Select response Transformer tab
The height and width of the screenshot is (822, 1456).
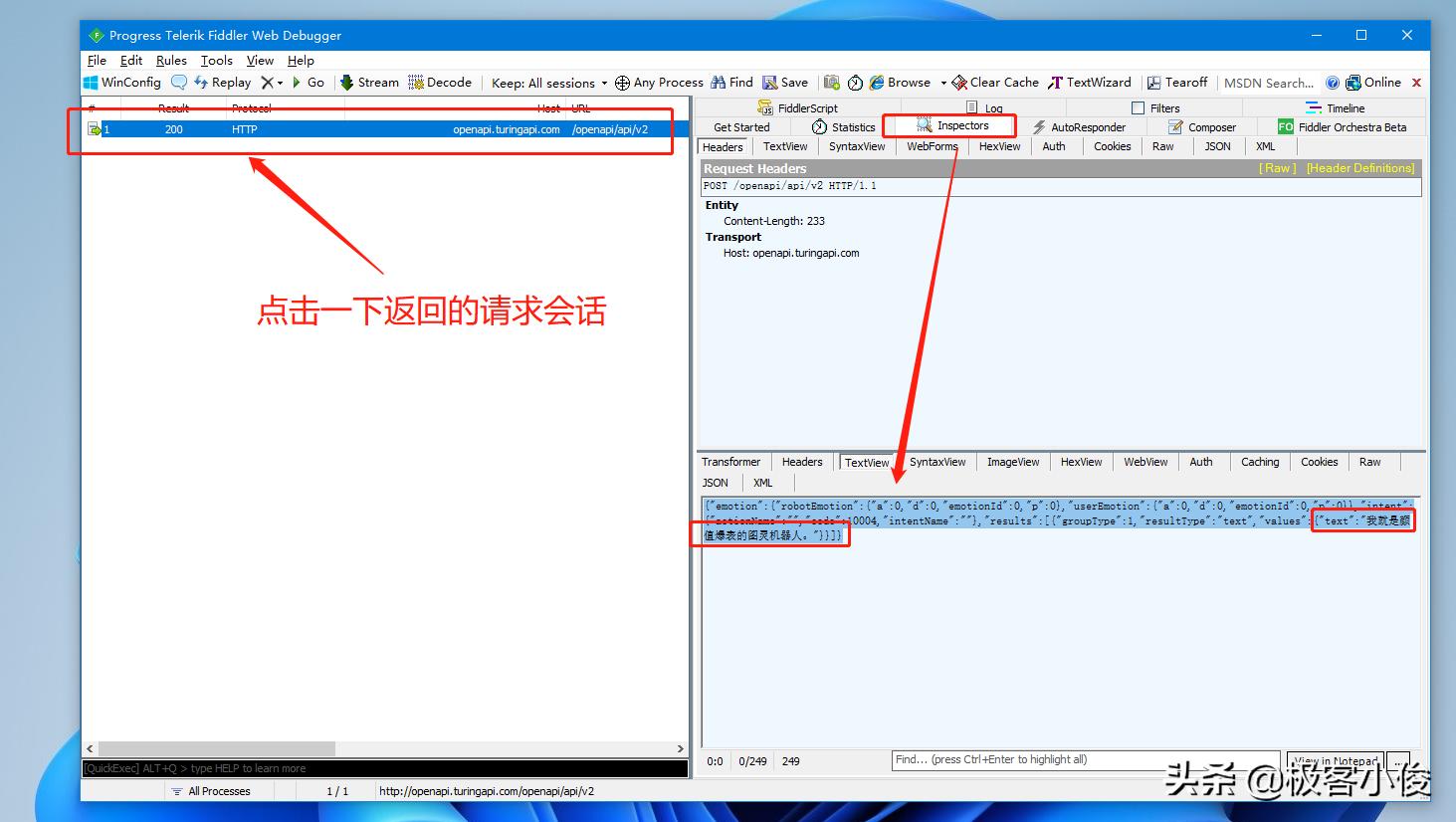[x=730, y=462]
